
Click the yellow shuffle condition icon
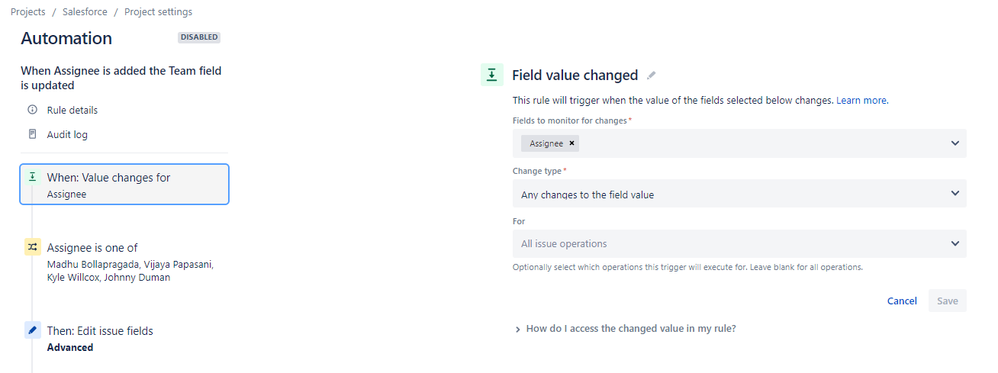pos(32,248)
